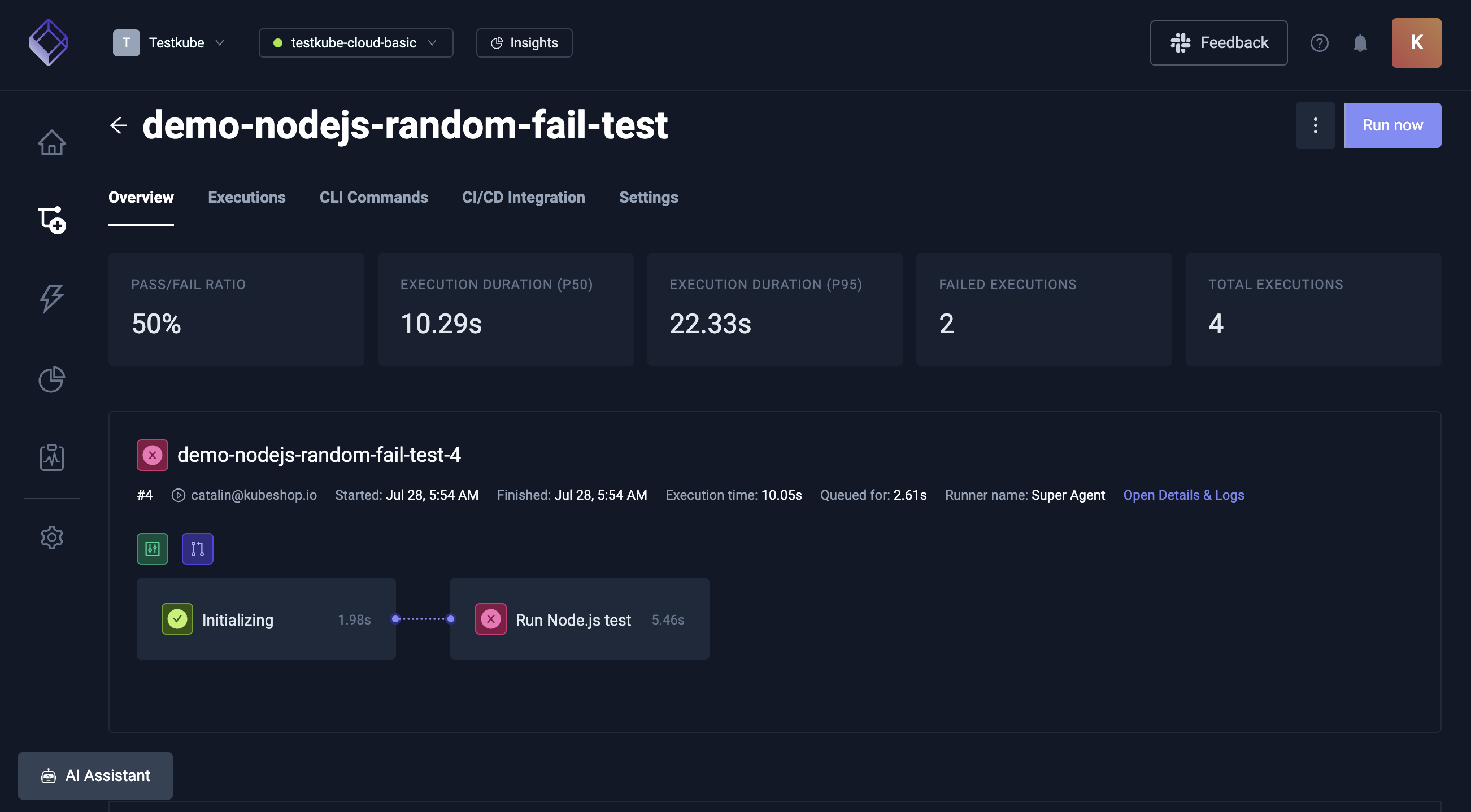Click the Pass/Fail Ratio 50% card
Screen dimensions: 1471x812
[236, 309]
